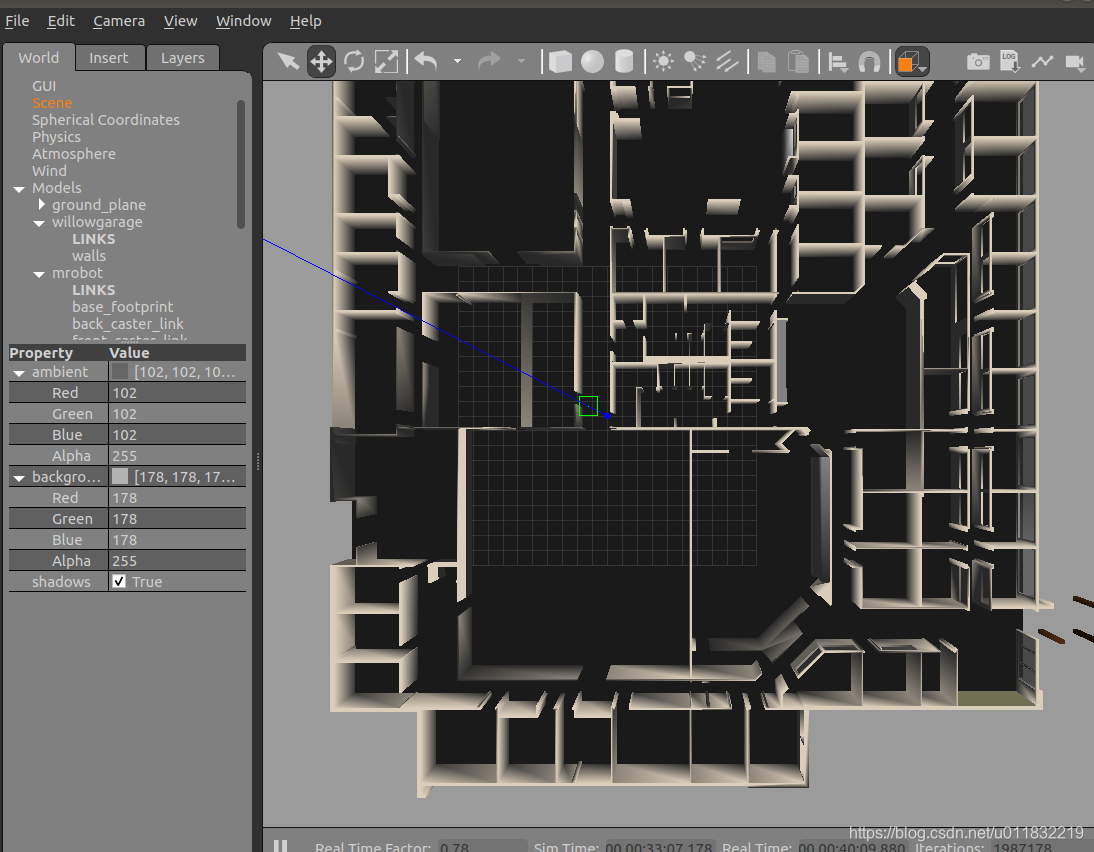This screenshot has width=1094, height=852.
Task: Insert a cylinder shape
Action: pos(624,61)
